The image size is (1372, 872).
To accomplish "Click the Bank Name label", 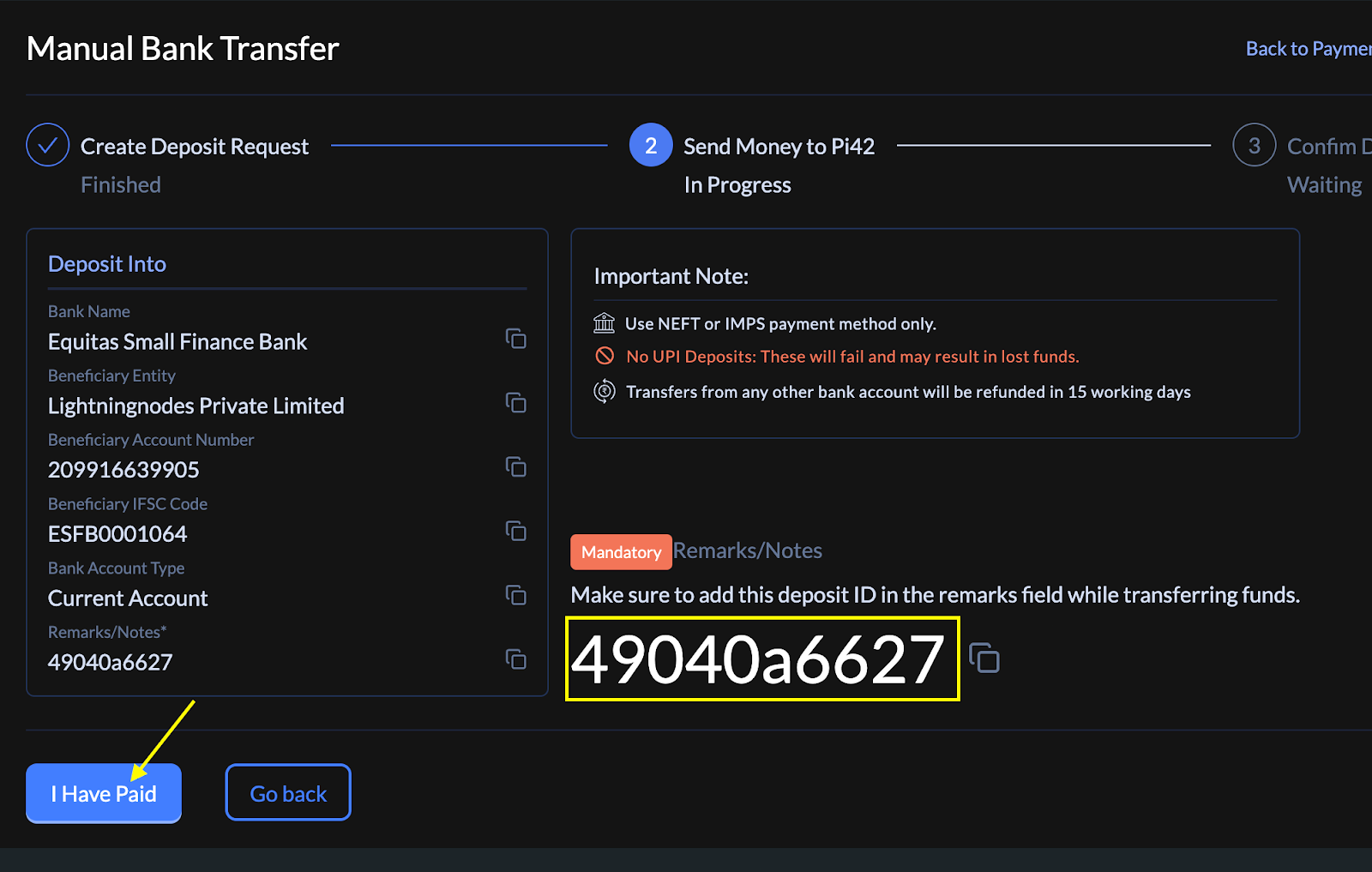I will point(89,311).
